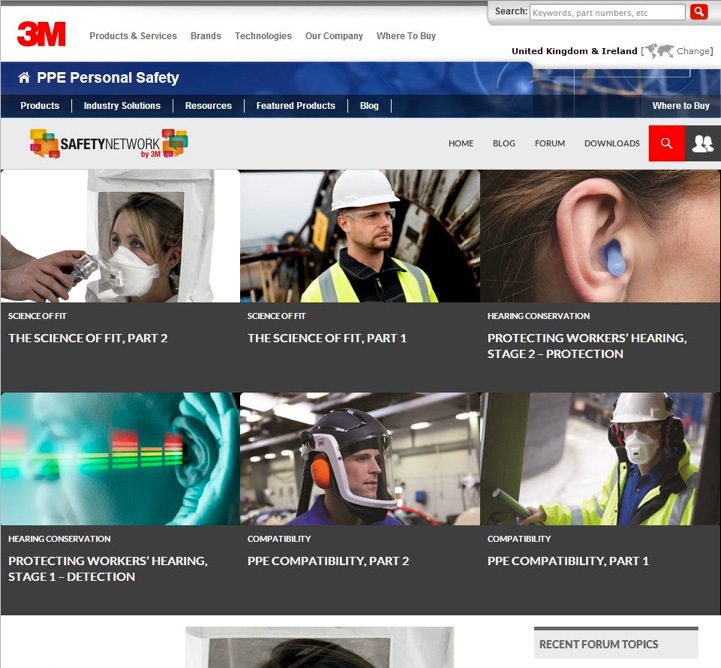The width and height of the screenshot is (721, 668).
Task: Focus the keywords search field
Action: tap(607, 12)
